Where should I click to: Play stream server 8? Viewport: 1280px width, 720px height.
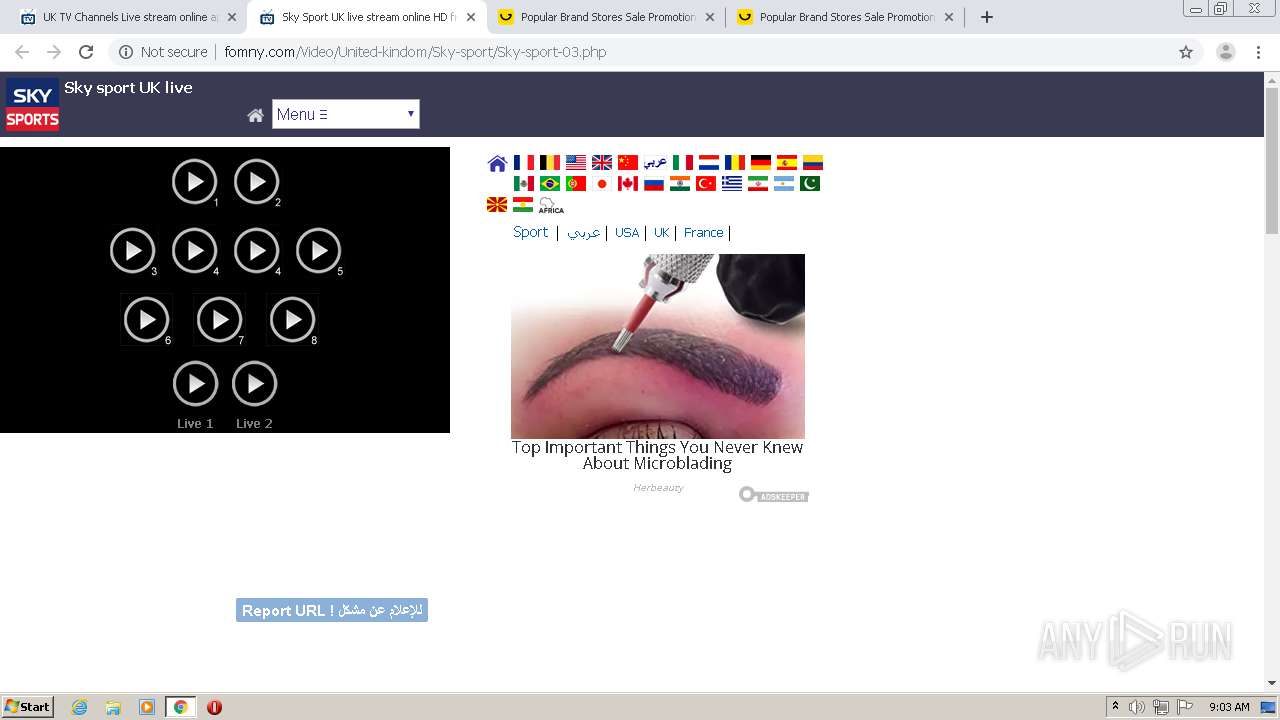(x=293, y=320)
